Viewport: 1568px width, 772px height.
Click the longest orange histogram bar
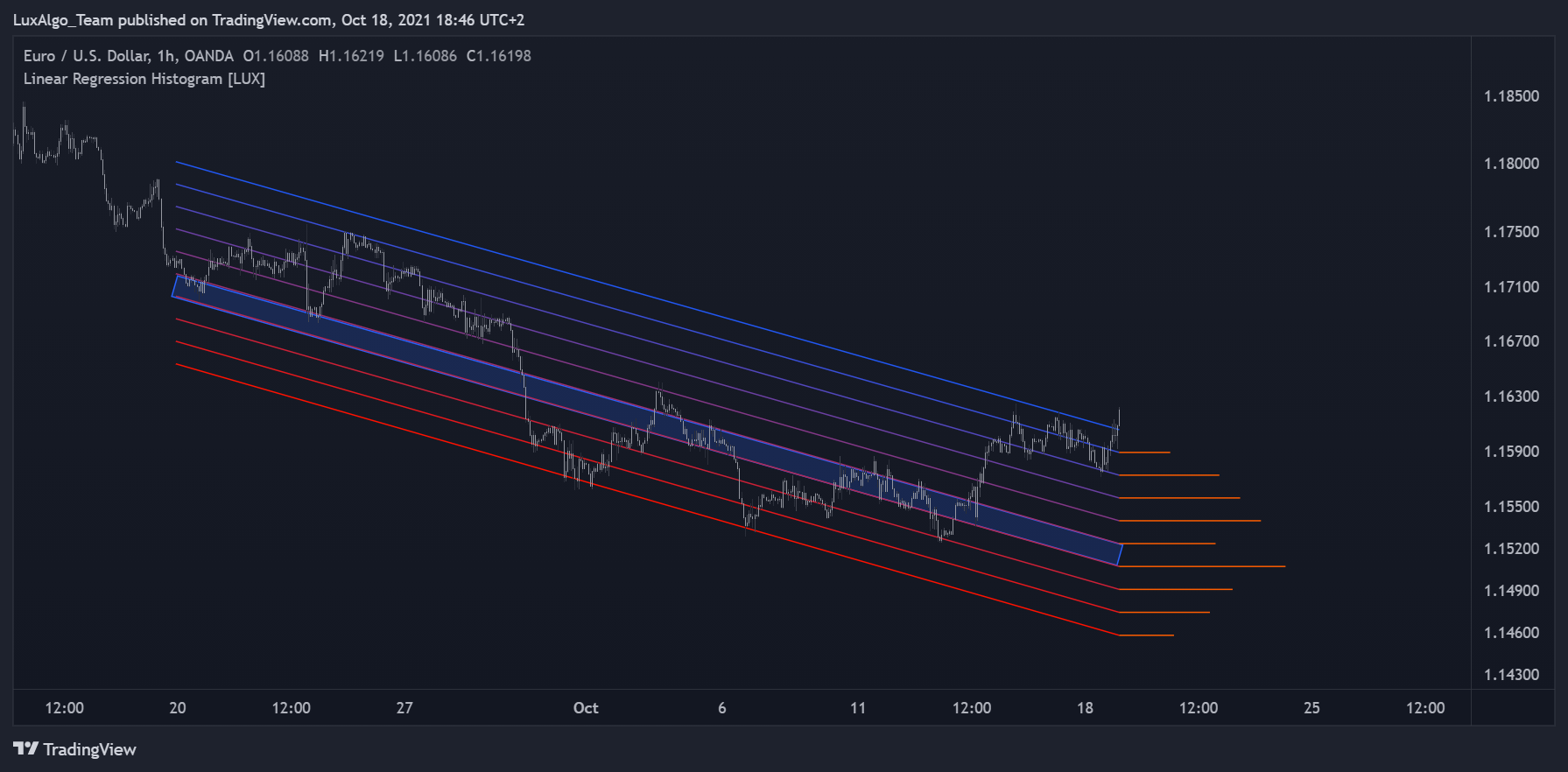1202,566
